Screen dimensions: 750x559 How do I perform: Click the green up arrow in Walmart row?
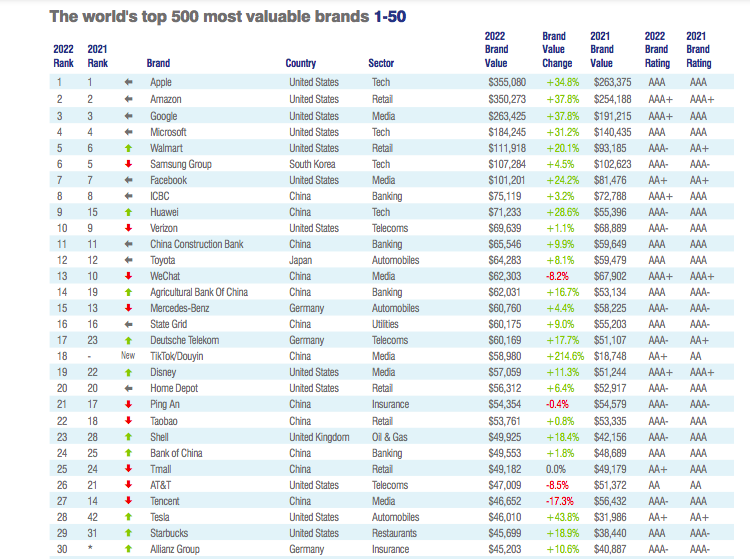click(x=128, y=148)
